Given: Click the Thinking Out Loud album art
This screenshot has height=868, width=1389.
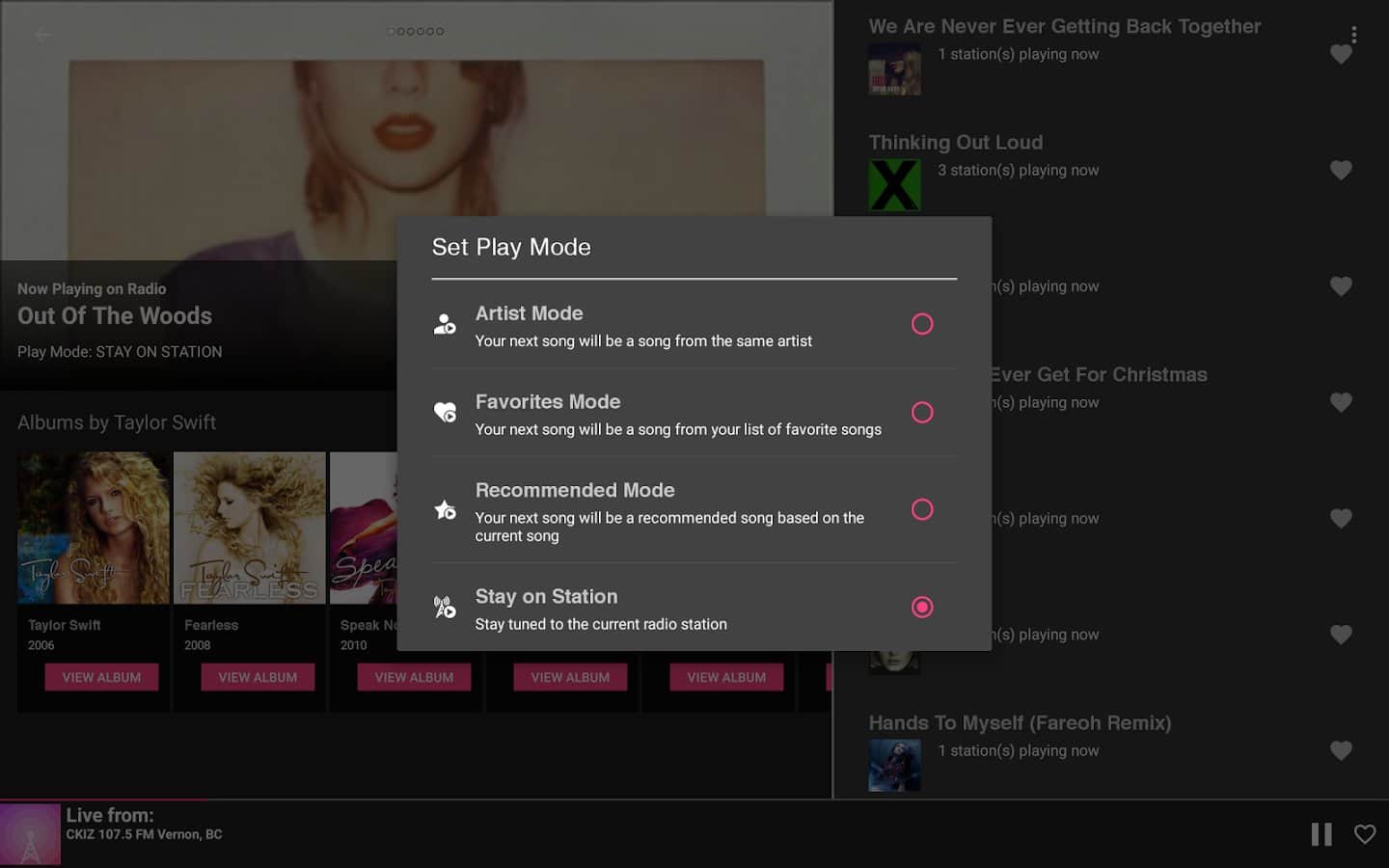Looking at the screenshot, I should (894, 185).
